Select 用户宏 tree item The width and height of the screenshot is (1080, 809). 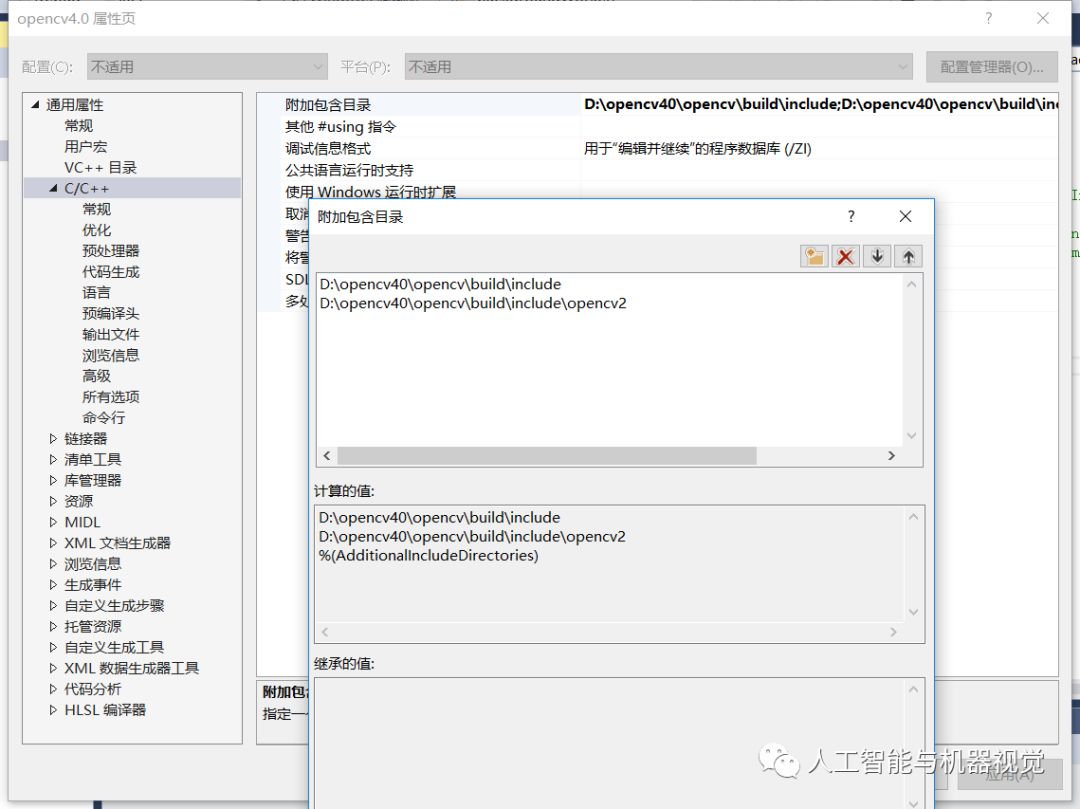pos(85,147)
